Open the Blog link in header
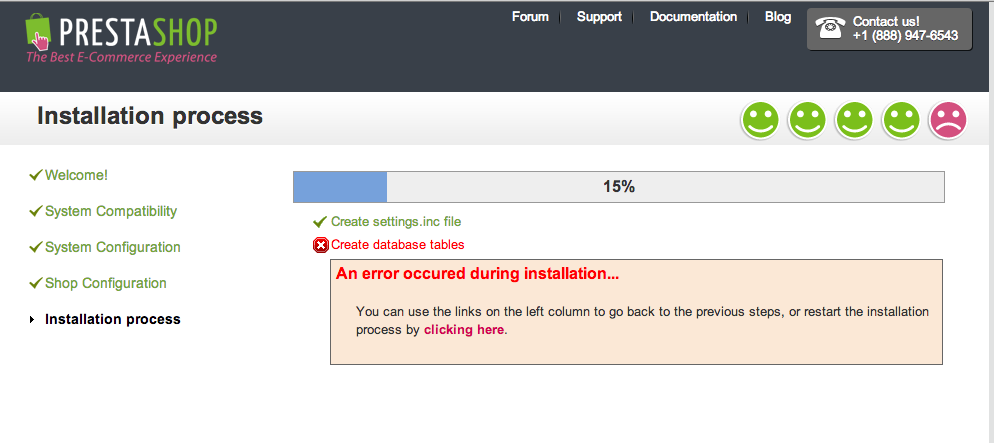This screenshot has width=994, height=443. click(x=778, y=17)
